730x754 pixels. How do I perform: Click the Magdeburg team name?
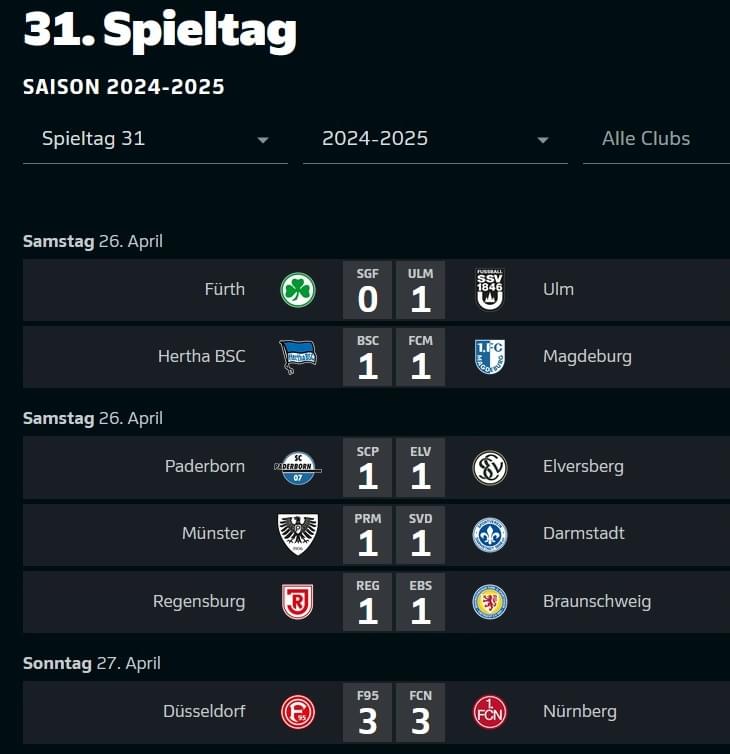coord(587,357)
